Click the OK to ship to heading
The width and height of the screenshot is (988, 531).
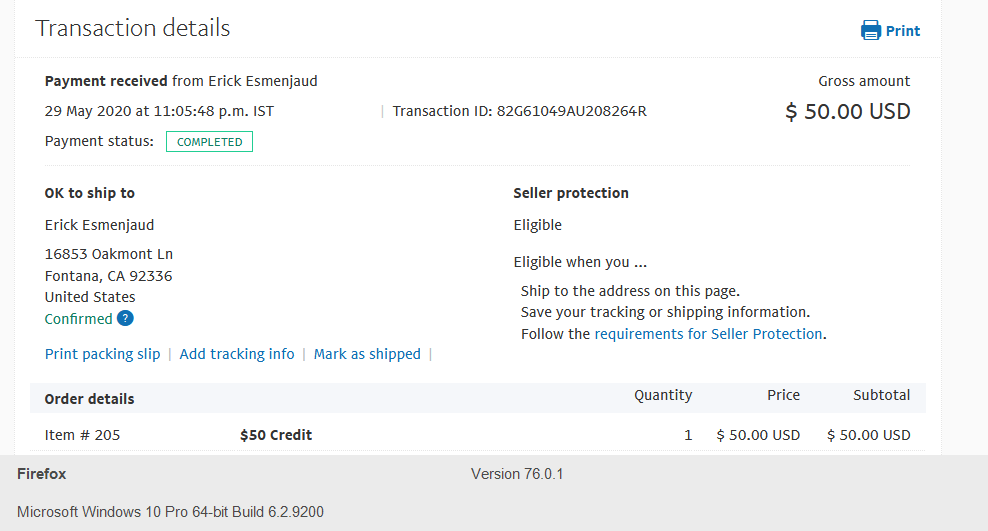89,193
